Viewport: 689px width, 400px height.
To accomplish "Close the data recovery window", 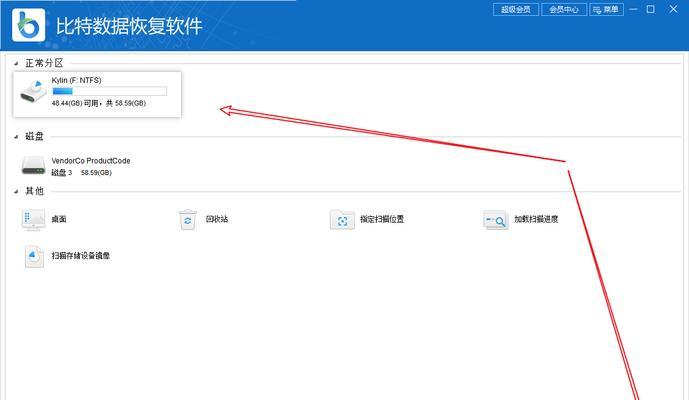I will [x=673, y=9].
